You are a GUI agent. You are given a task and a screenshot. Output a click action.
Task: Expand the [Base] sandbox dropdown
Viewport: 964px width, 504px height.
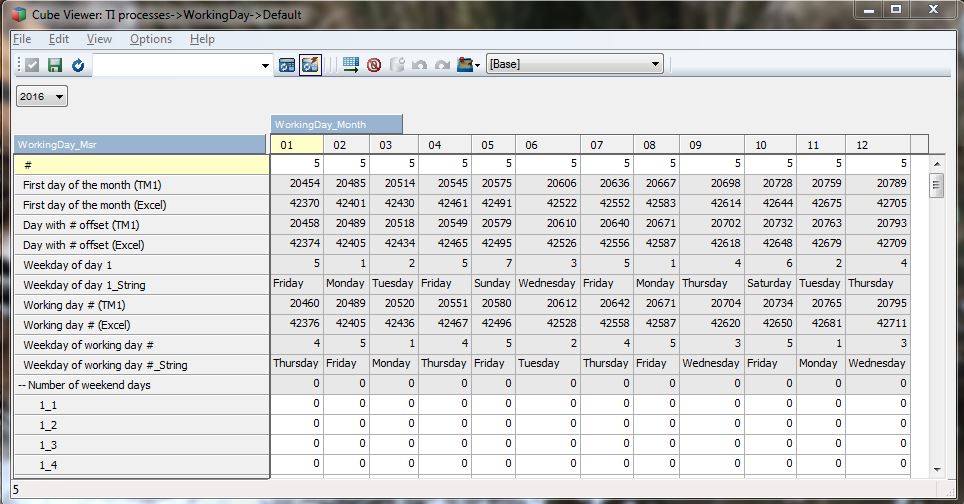pos(656,64)
